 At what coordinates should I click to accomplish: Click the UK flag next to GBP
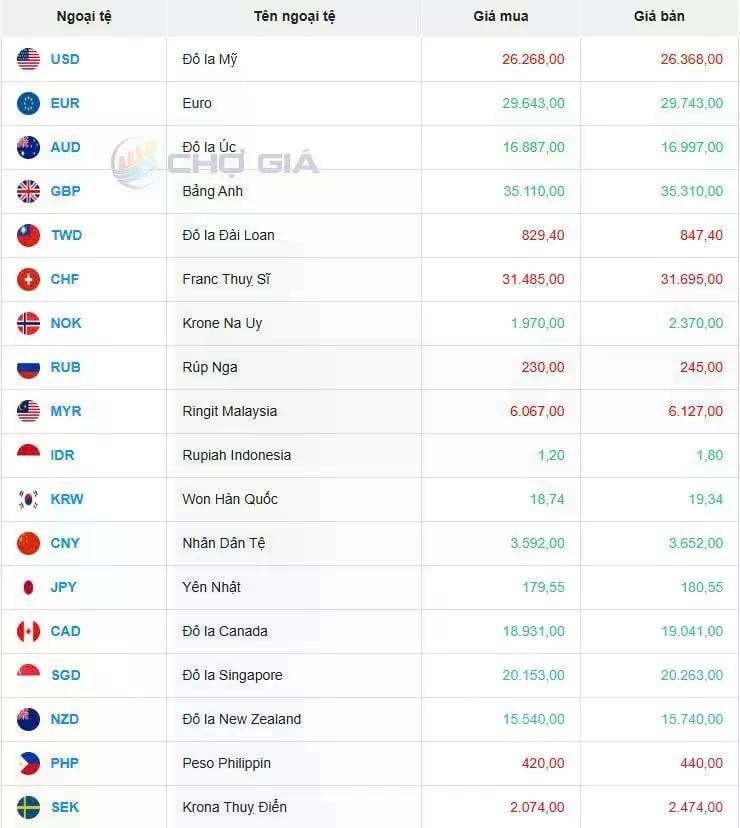29,191
